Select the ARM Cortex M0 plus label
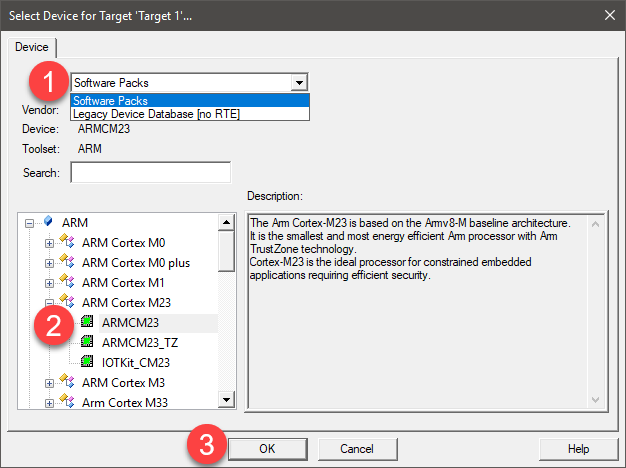The width and height of the screenshot is (626, 468). pyautogui.click(x=136, y=263)
